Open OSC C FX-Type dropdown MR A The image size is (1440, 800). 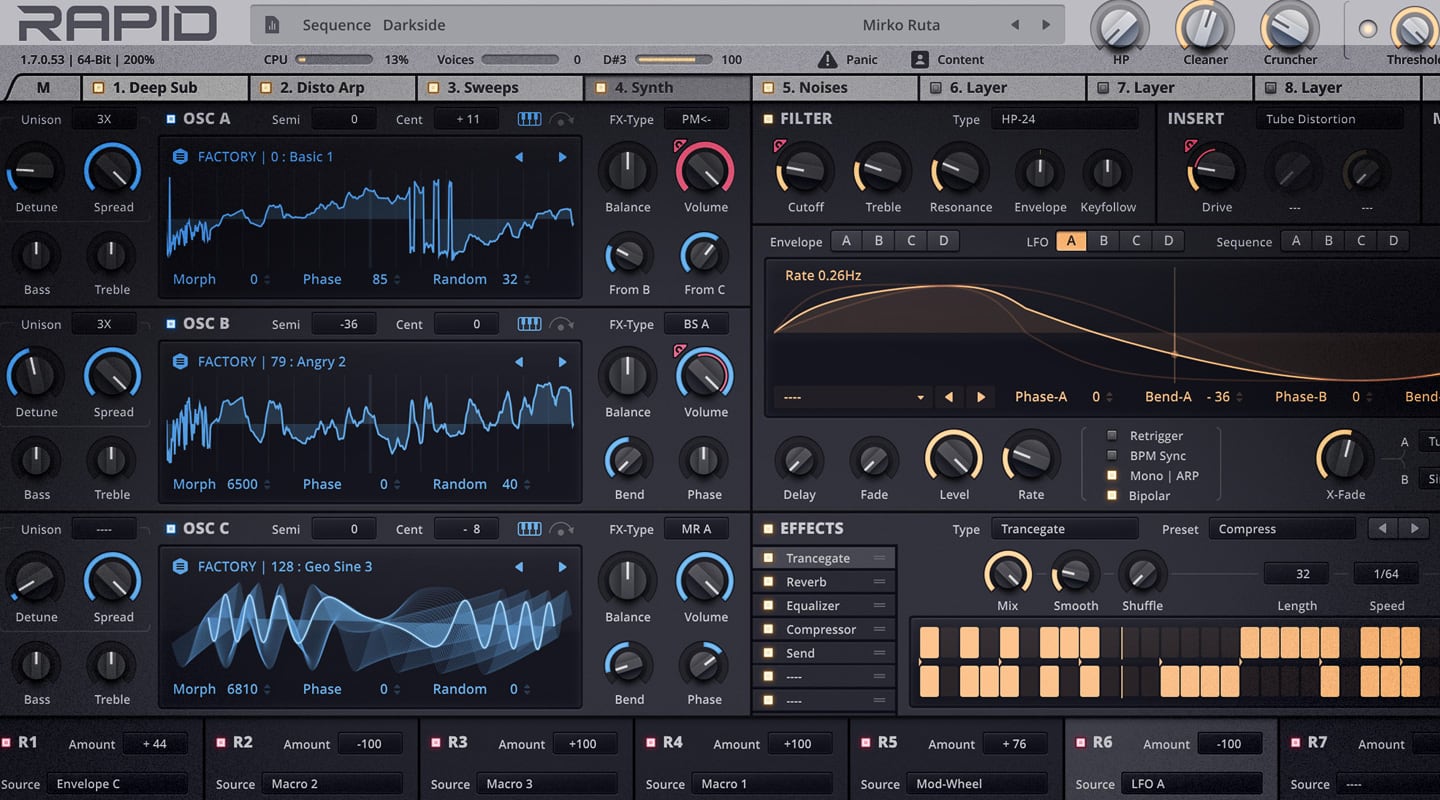click(x=696, y=529)
